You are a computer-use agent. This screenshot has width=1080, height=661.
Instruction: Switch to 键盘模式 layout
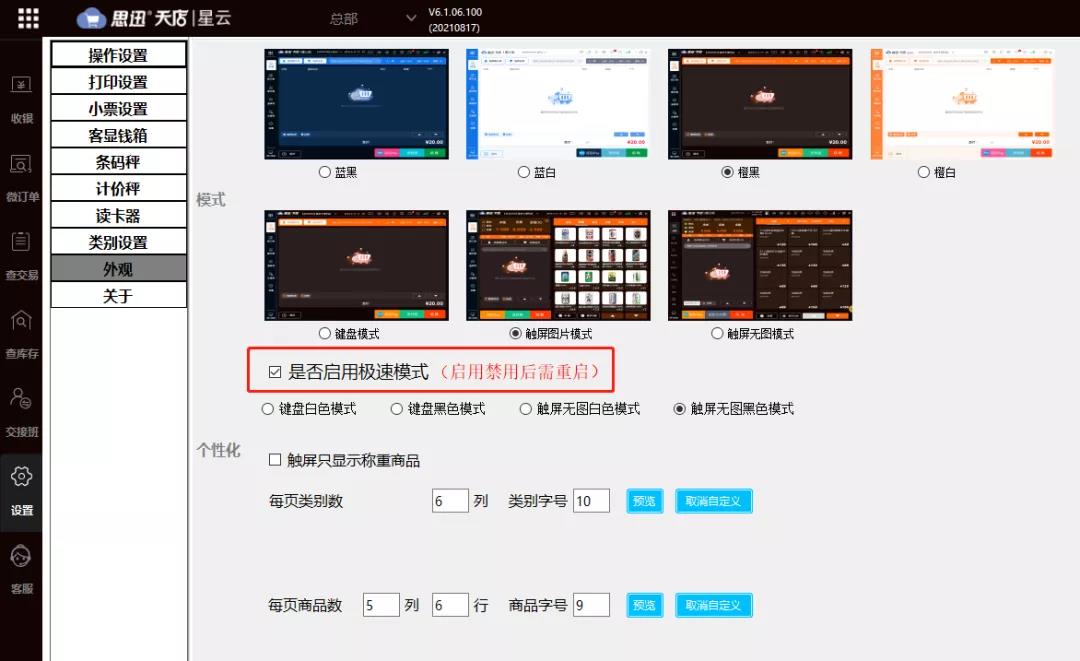click(324, 332)
